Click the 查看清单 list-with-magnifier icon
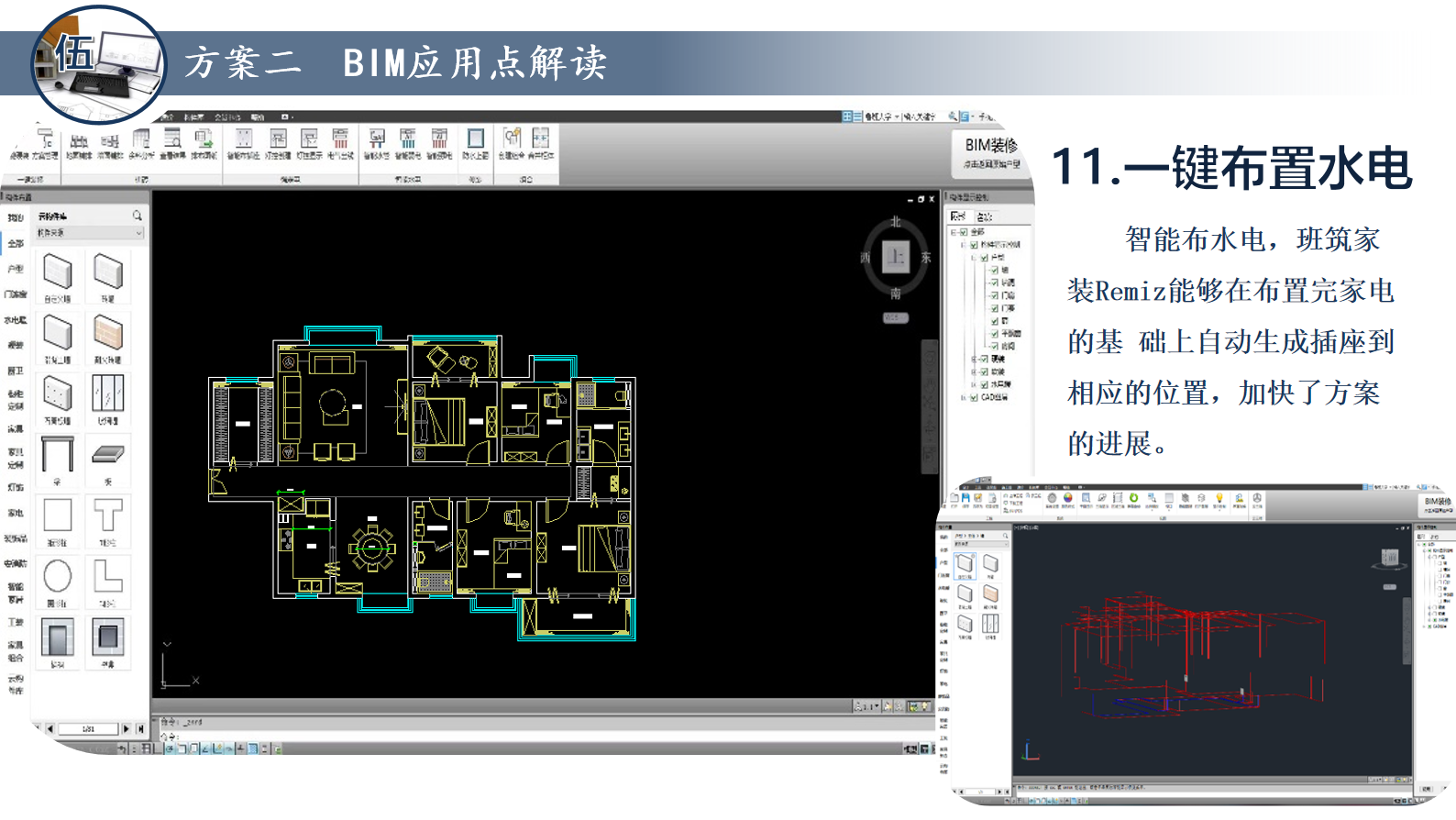This screenshot has width=1456, height=820. tap(172, 144)
